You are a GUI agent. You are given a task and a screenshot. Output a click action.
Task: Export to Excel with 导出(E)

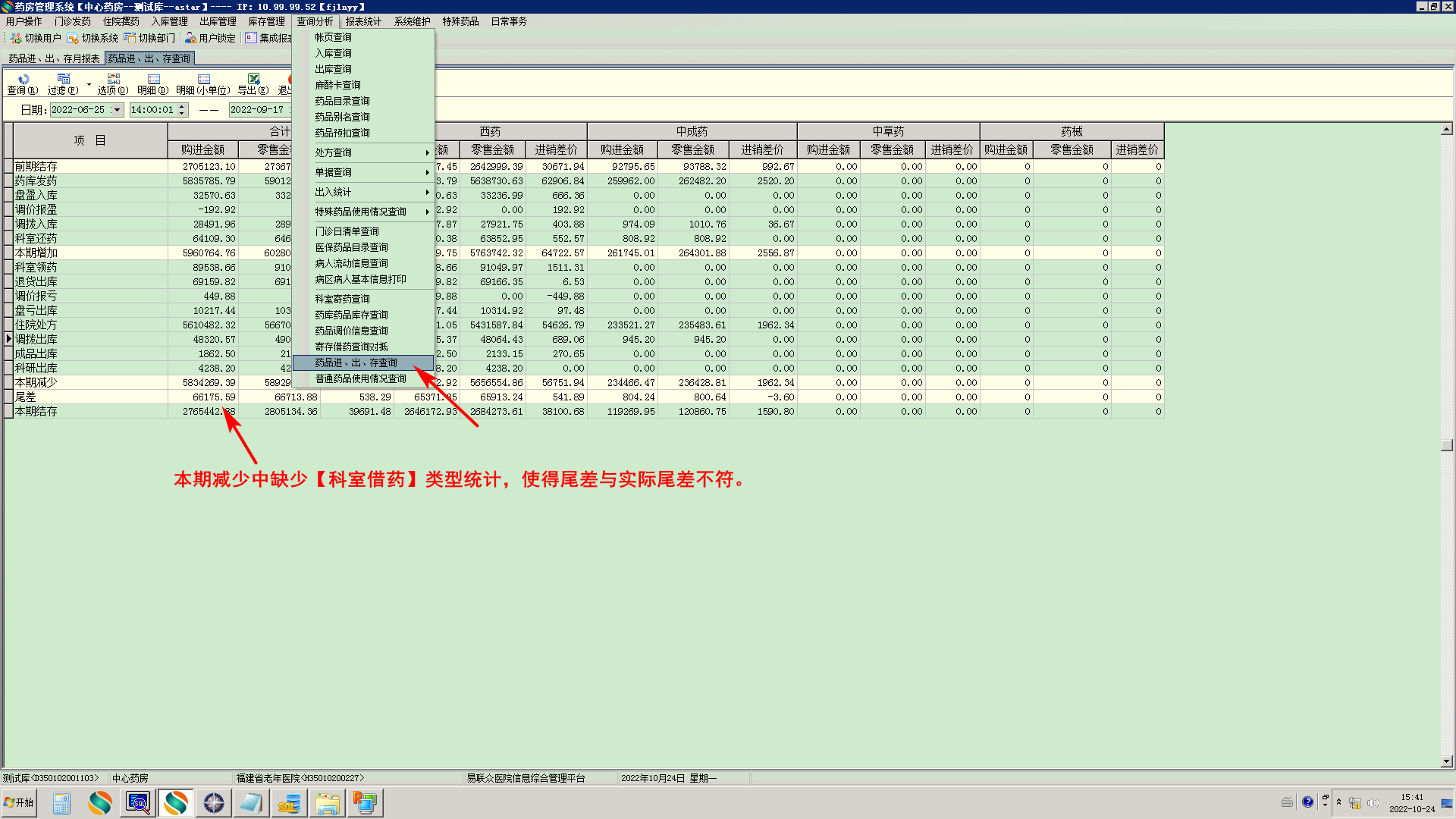click(x=253, y=79)
